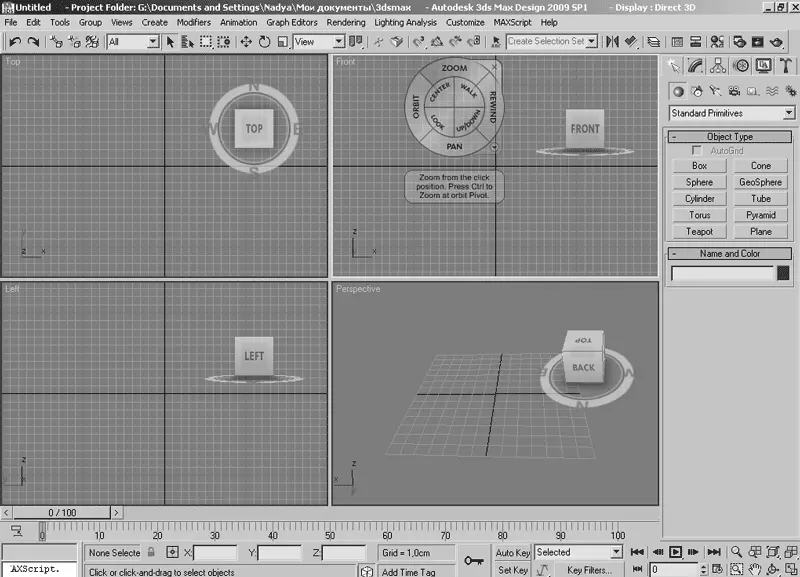
Task: Open Standard Primitives category dropdown
Action: [731, 113]
